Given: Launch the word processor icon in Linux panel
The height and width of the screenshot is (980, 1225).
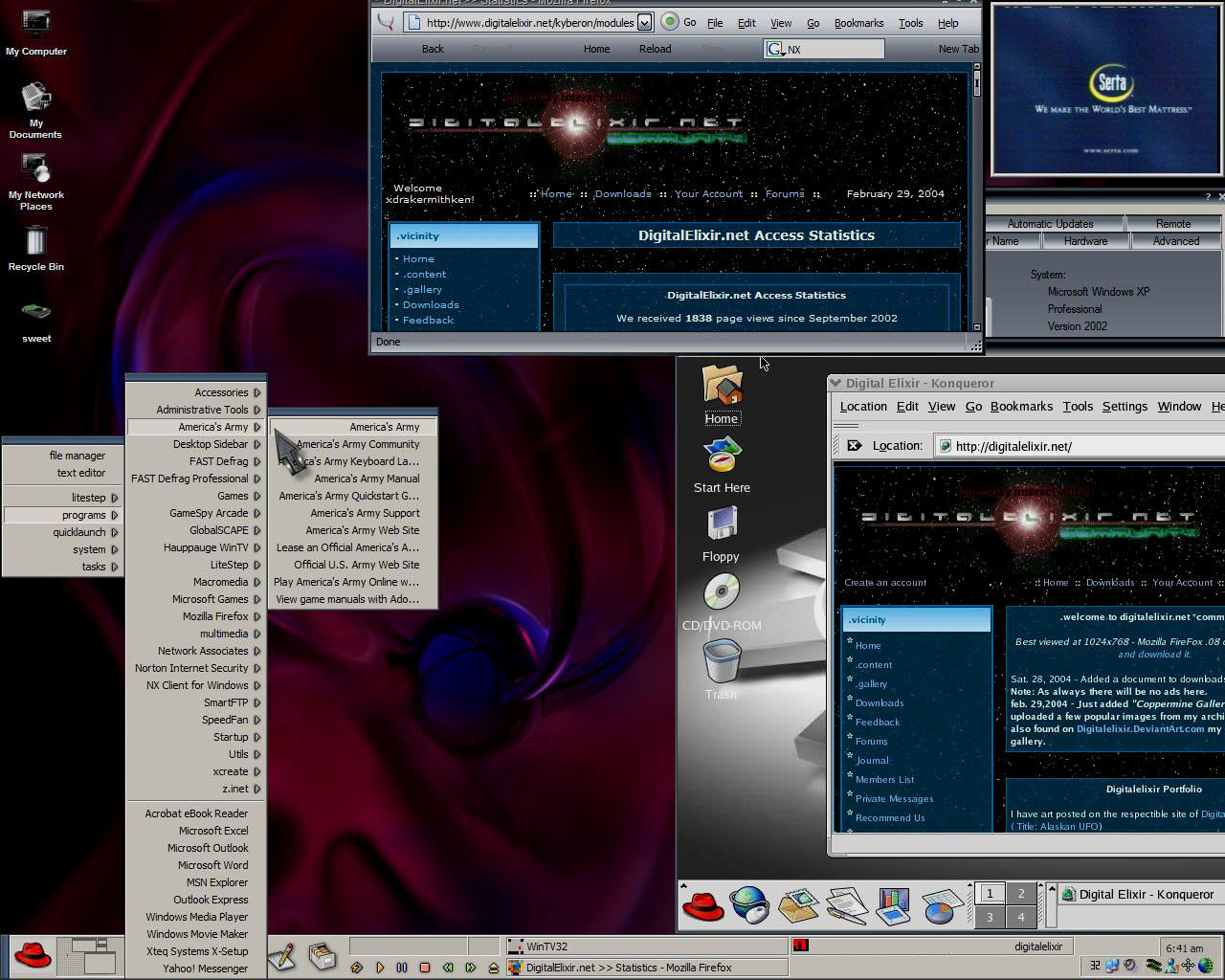Looking at the screenshot, I should [846, 904].
